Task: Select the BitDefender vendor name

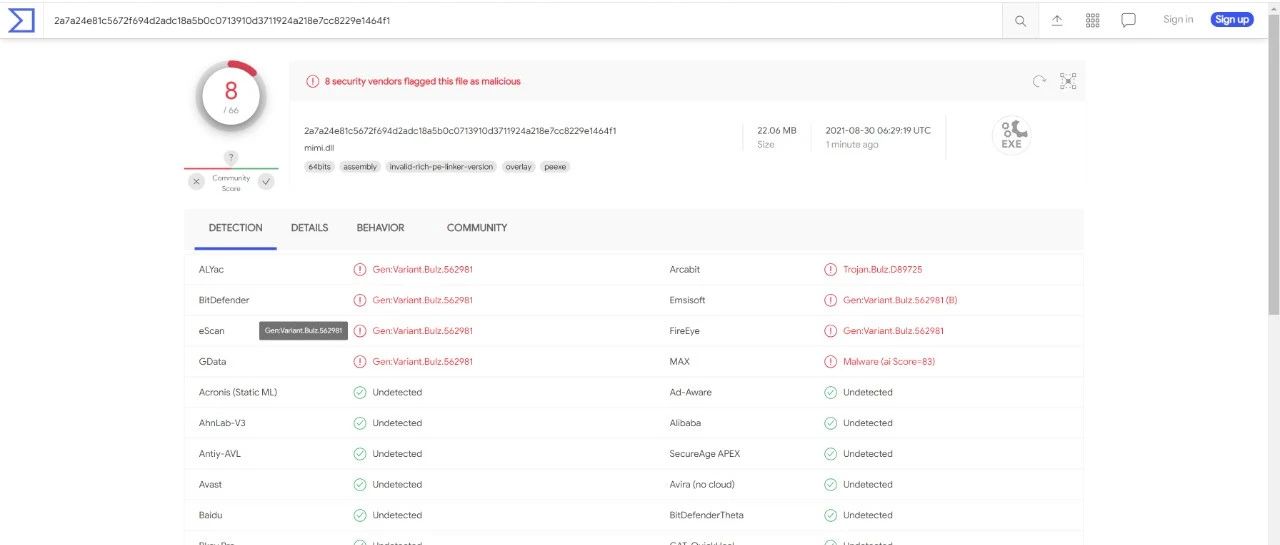Action: click(224, 300)
